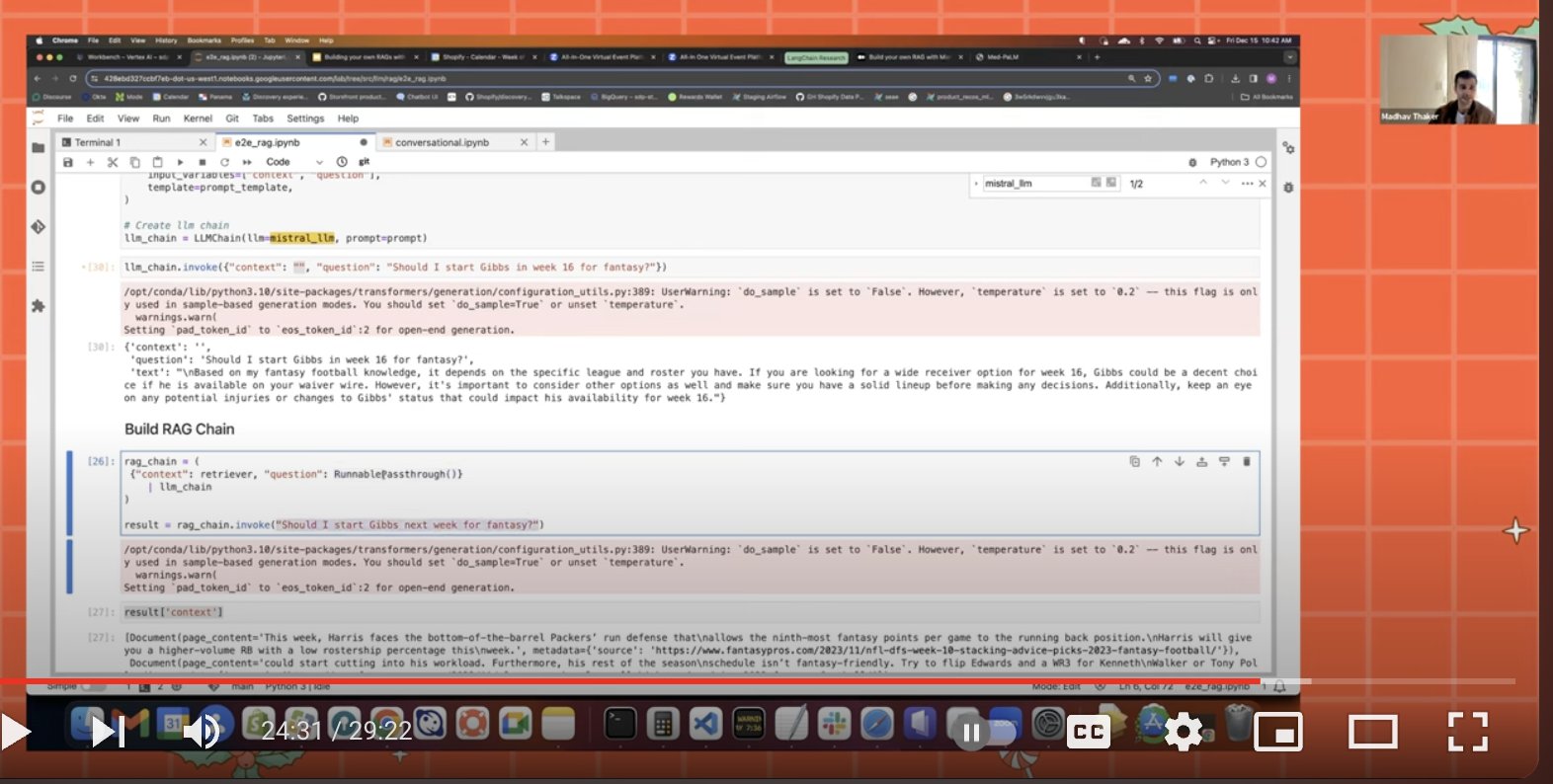Restart kernel and run all cells icon
Viewport: 1553px width, 784px height.
point(247,162)
